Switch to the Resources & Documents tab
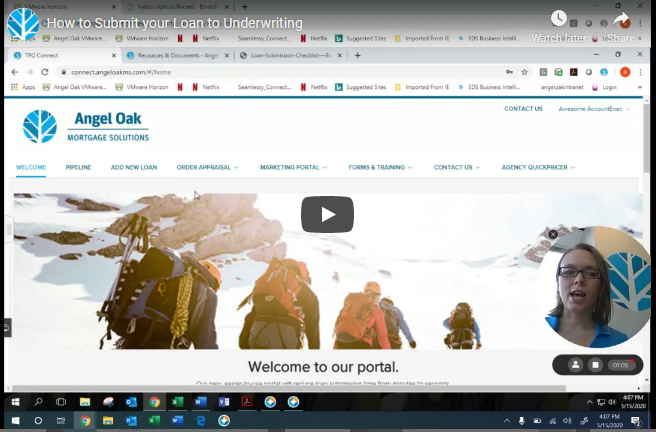This screenshot has height=432, width=656. click(177, 55)
